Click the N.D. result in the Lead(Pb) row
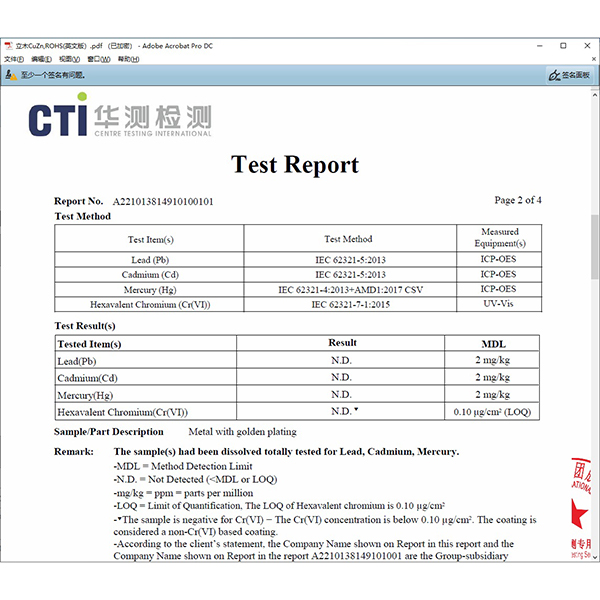The image size is (600, 600). tap(341, 360)
